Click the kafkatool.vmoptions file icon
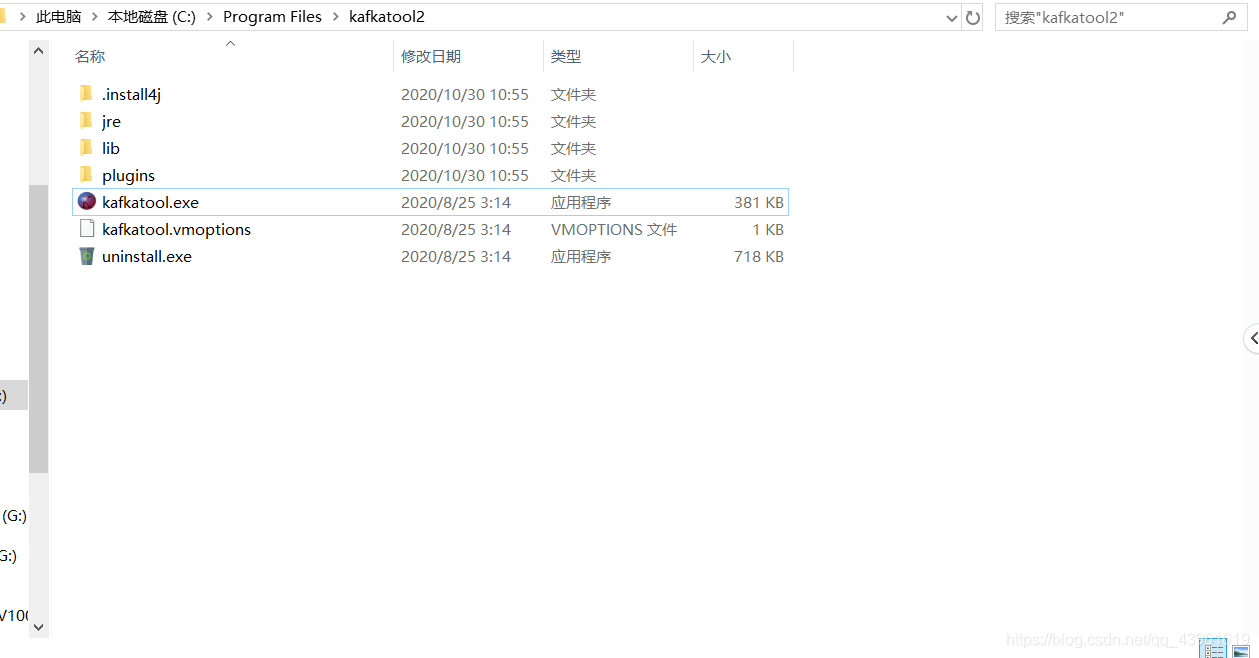 pyautogui.click(x=86, y=229)
